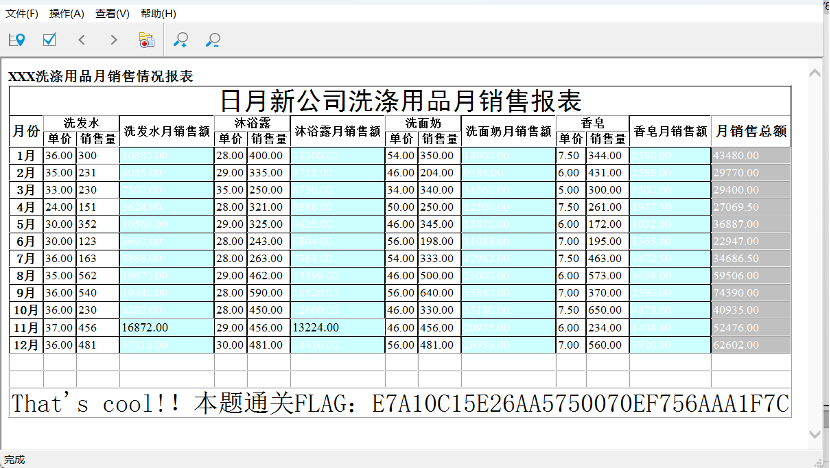Click the 月销售总额 header
830x468 pixels.
[x=751, y=131]
